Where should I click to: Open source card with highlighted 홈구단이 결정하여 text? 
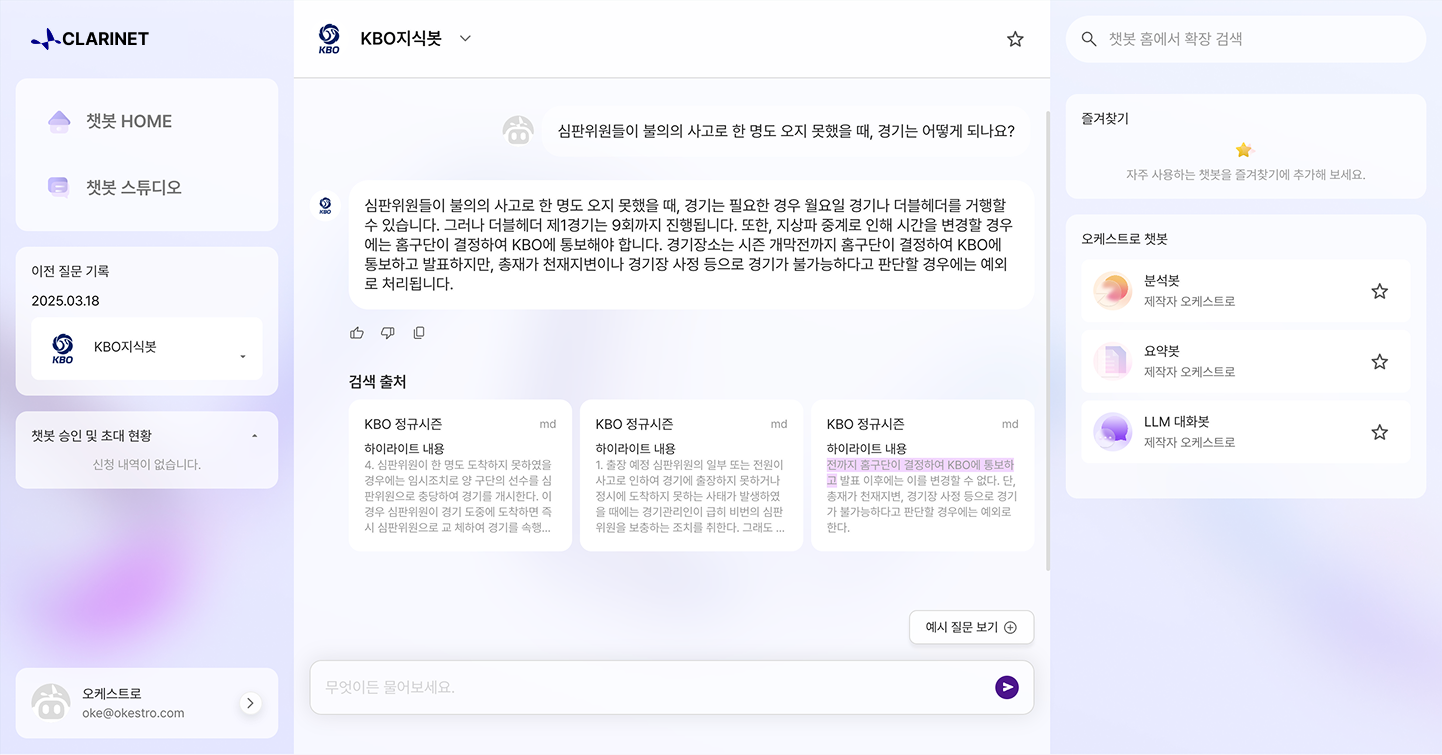point(922,476)
